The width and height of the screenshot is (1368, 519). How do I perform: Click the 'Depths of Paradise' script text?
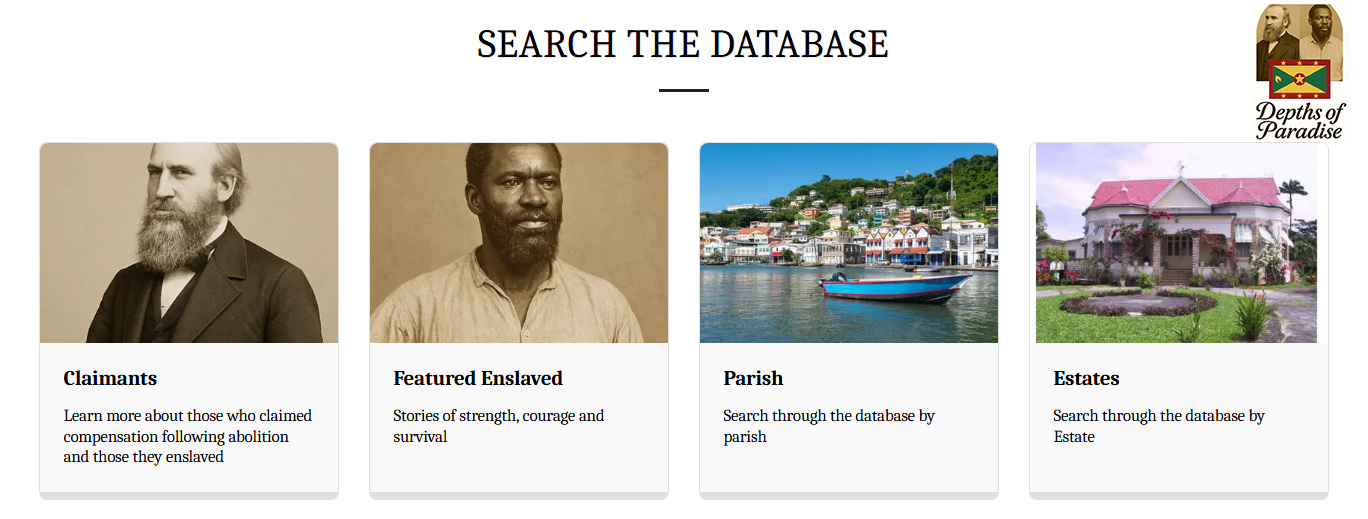point(1300,120)
